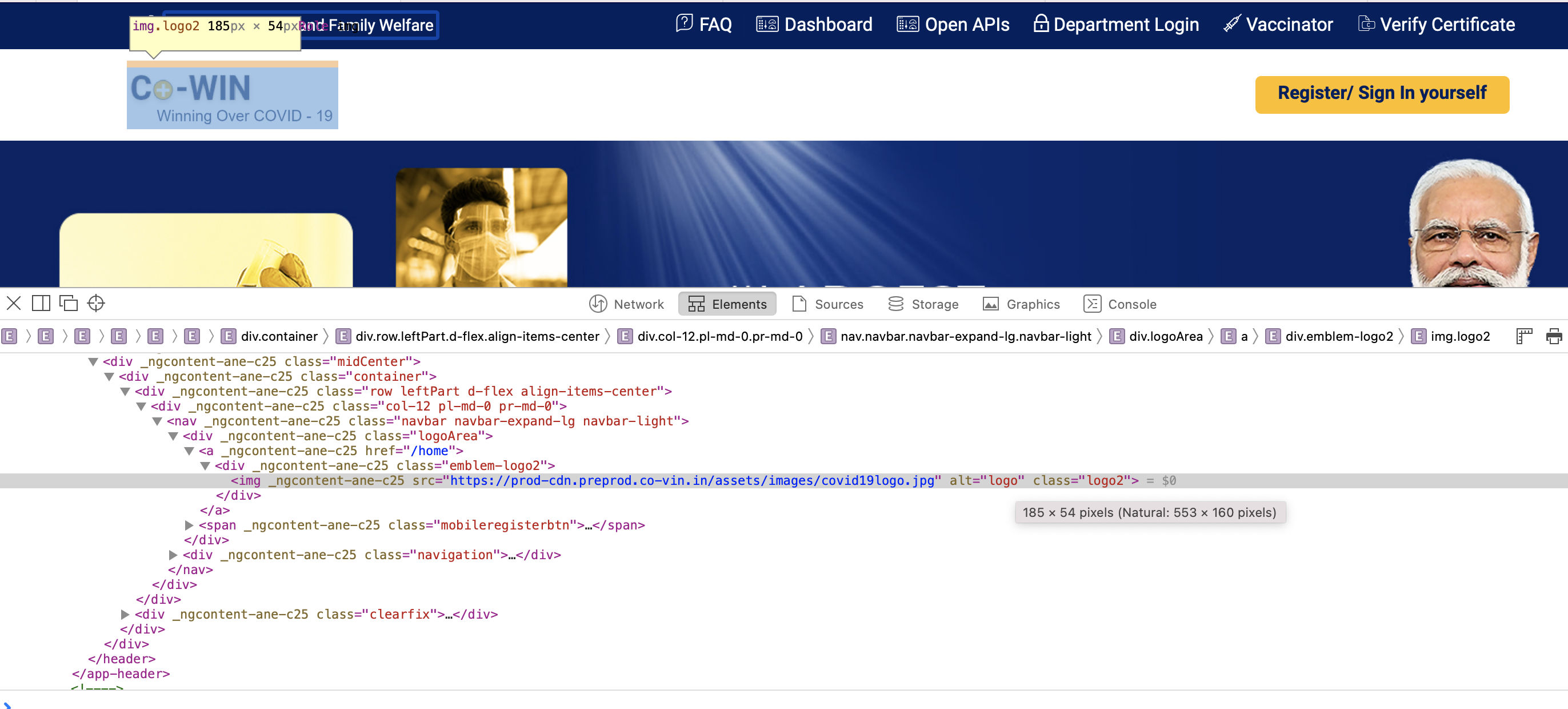Viewport: 1568px width, 709px height.
Task: Click Register/ Sign In yourself button
Action: point(1383,93)
